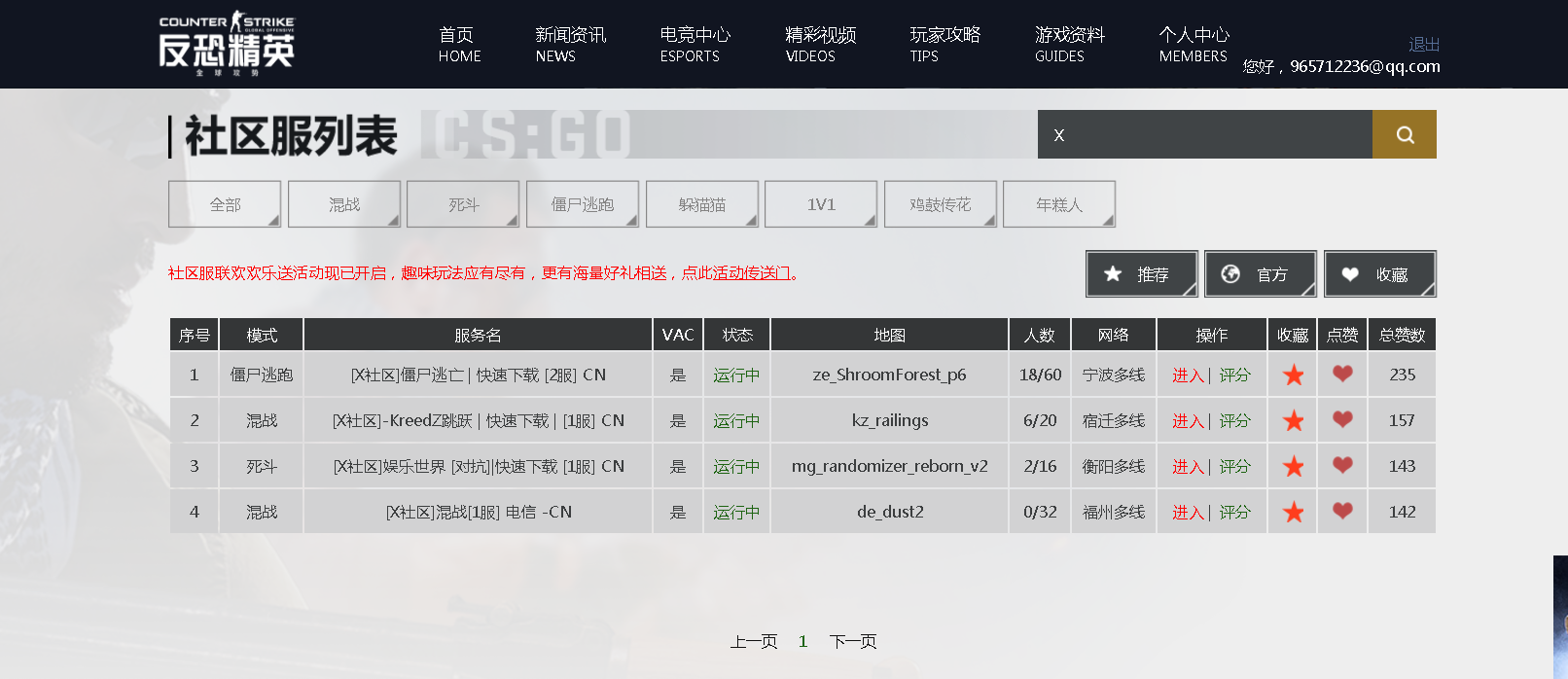Click the 收藏 favorites button label

point(1392,275)
